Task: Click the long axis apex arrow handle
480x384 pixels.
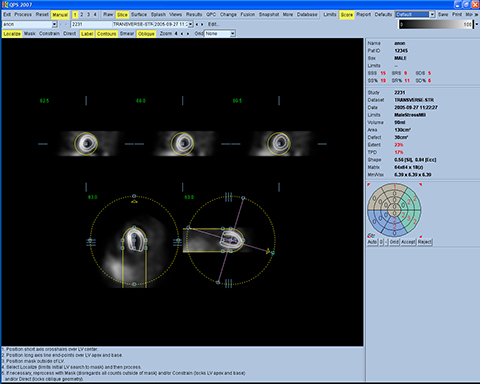Action: tap(268, 251)
